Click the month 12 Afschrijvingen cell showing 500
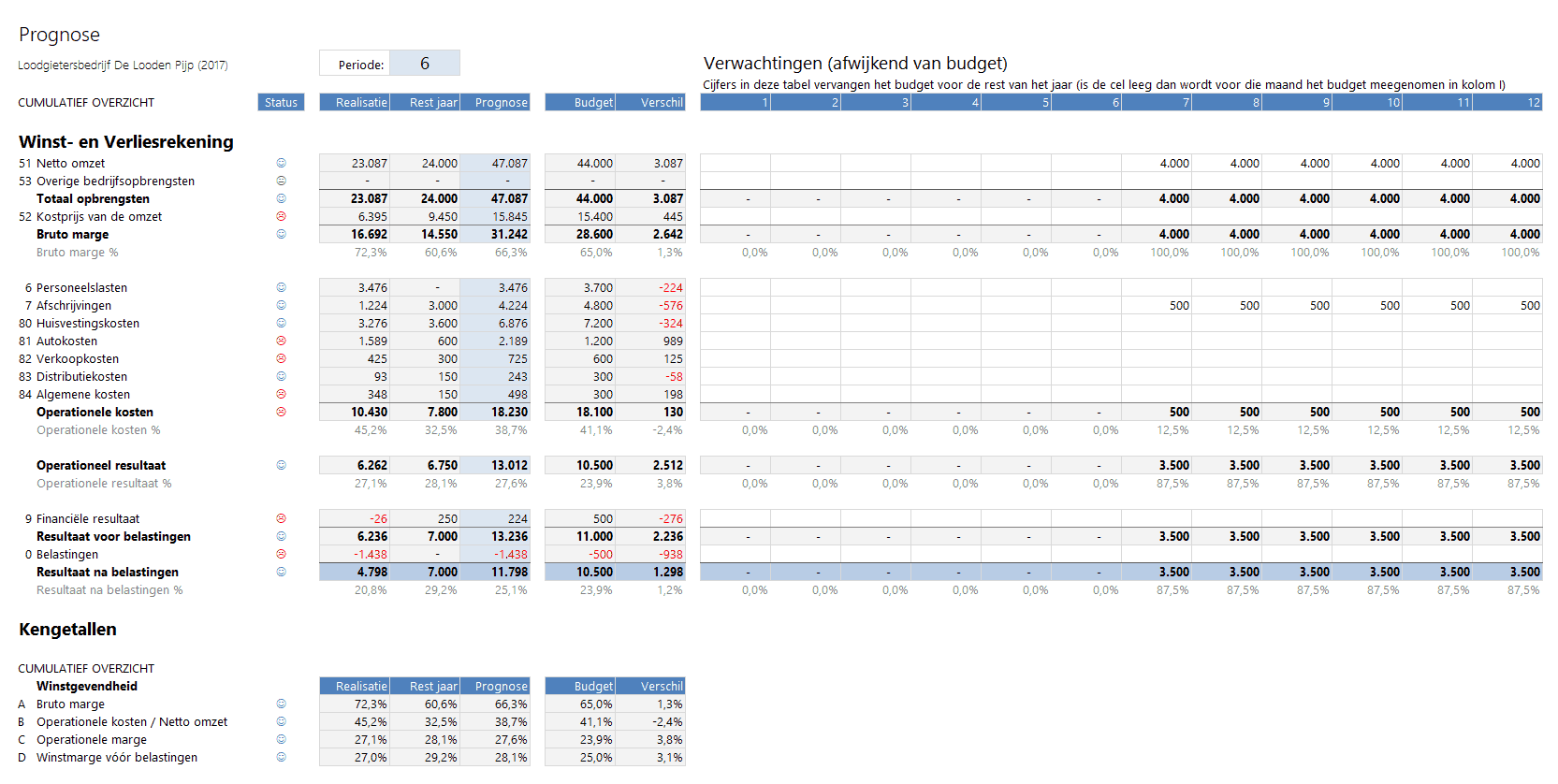The height and width of the screenshot is (784, 1558). click(1507, 306)
